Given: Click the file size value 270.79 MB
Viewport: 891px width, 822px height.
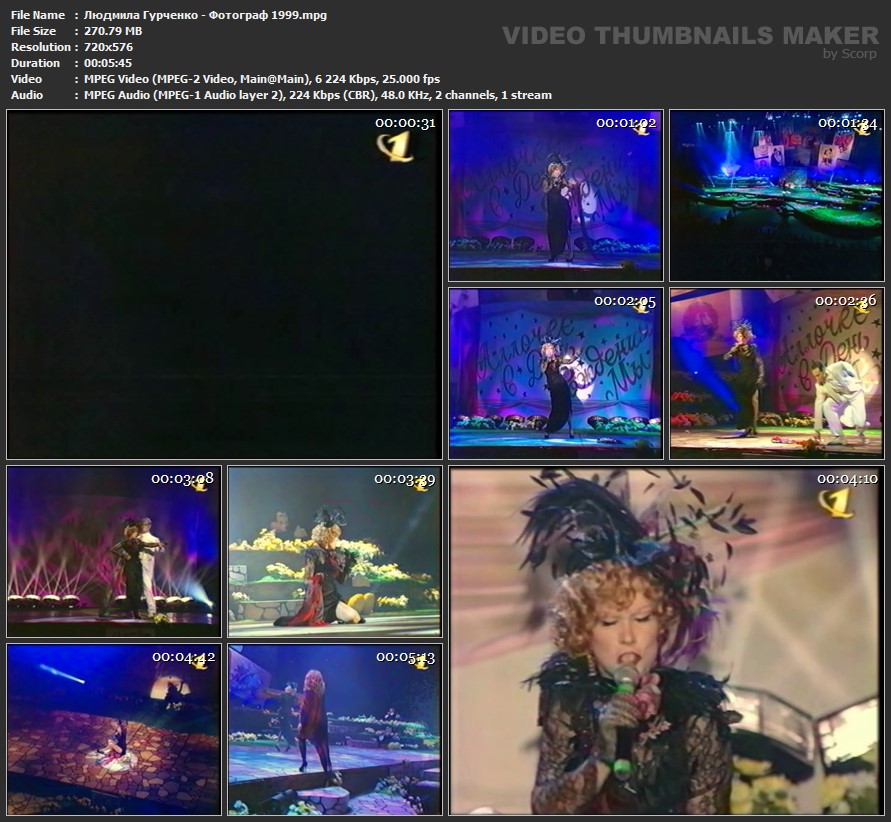Looking at the screenshot, I should pyautogui.click(x=113, y=31).
